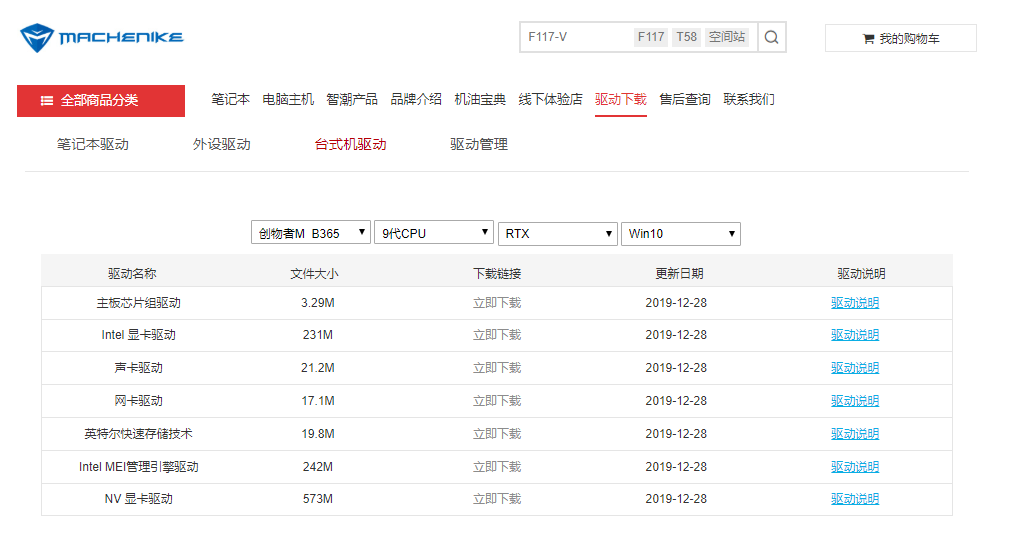Switch to the 外设驱动 tab
This screenshot has height=556, width=1014.
click(x=221, y=144)
